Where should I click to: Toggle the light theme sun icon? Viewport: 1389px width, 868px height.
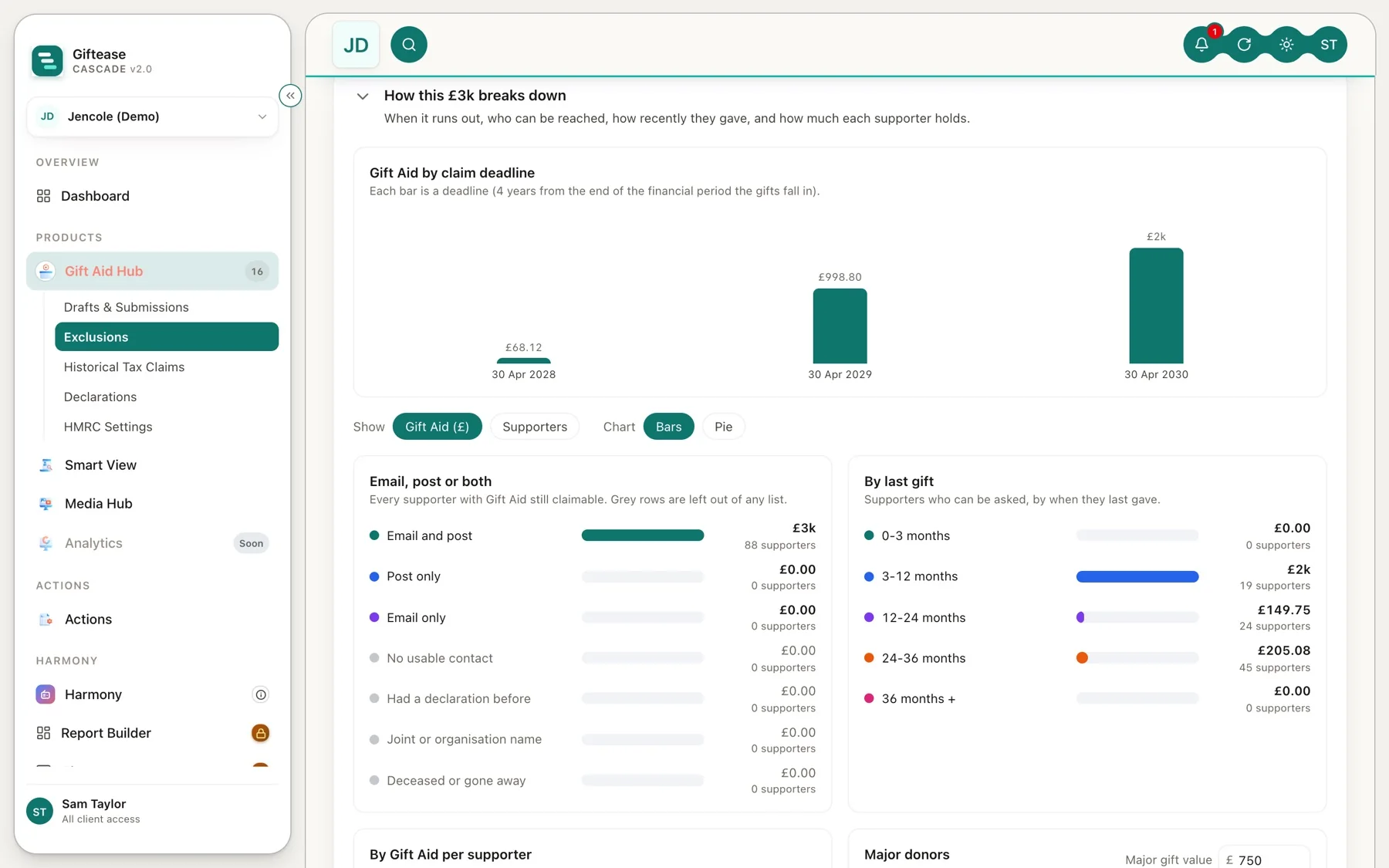click(1286, 45)
